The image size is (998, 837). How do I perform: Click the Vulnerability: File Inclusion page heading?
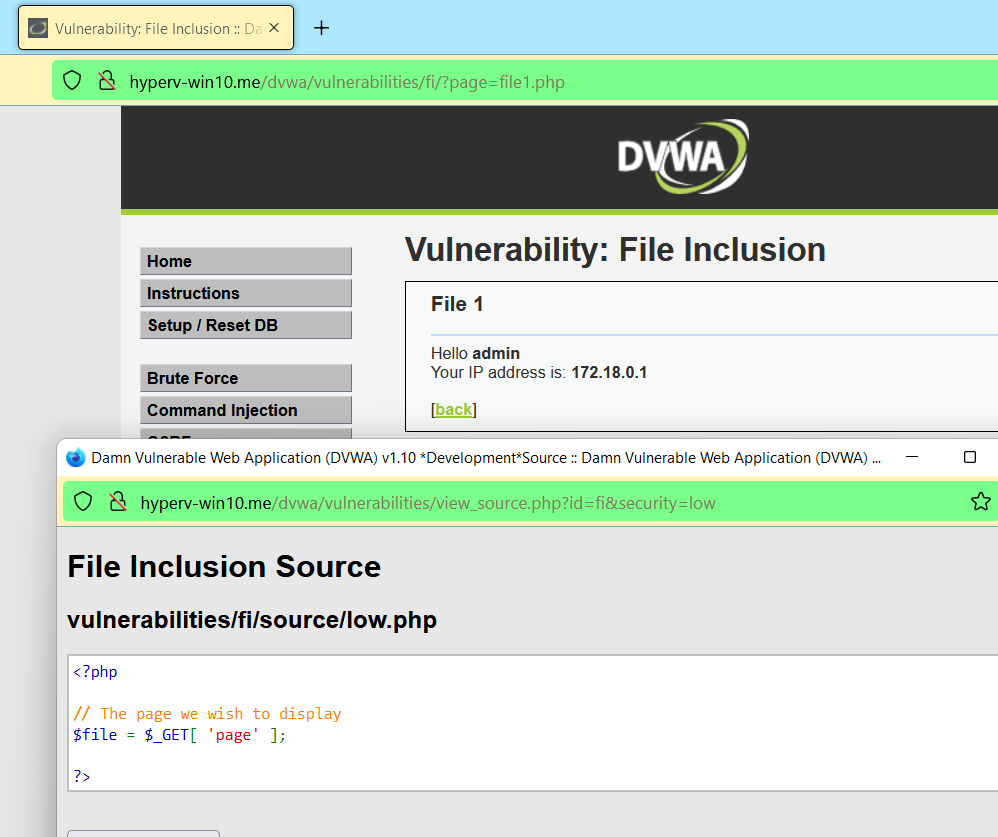(615, 250)
